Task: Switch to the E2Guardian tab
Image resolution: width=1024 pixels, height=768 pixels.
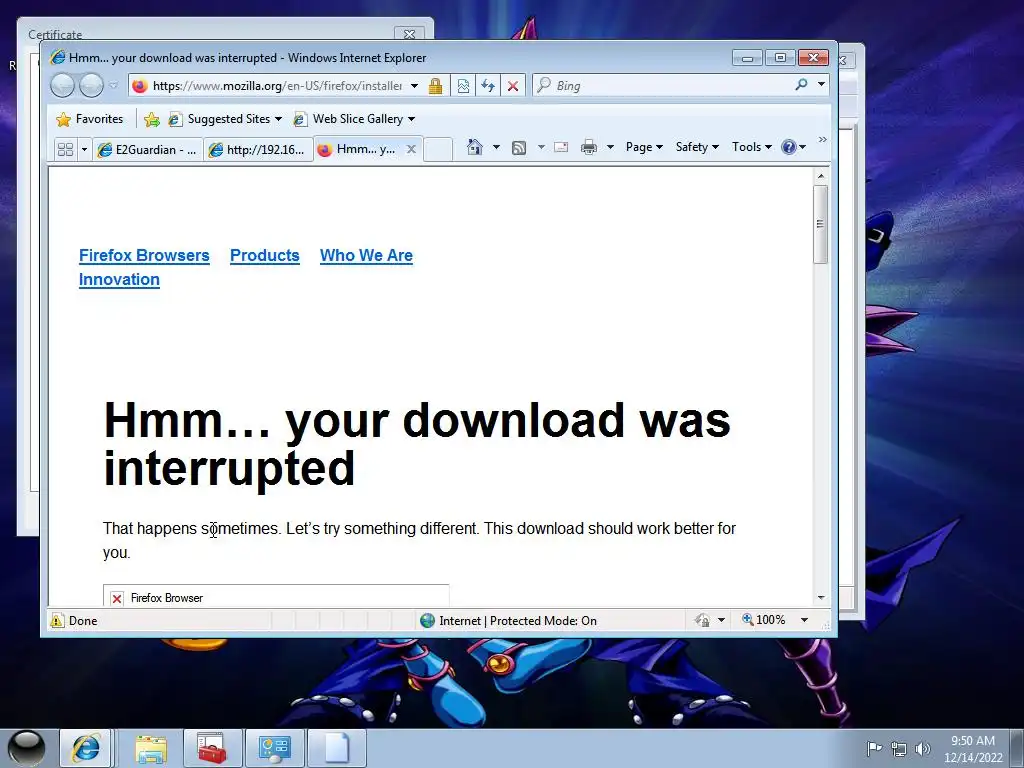Action: point(147,150)
